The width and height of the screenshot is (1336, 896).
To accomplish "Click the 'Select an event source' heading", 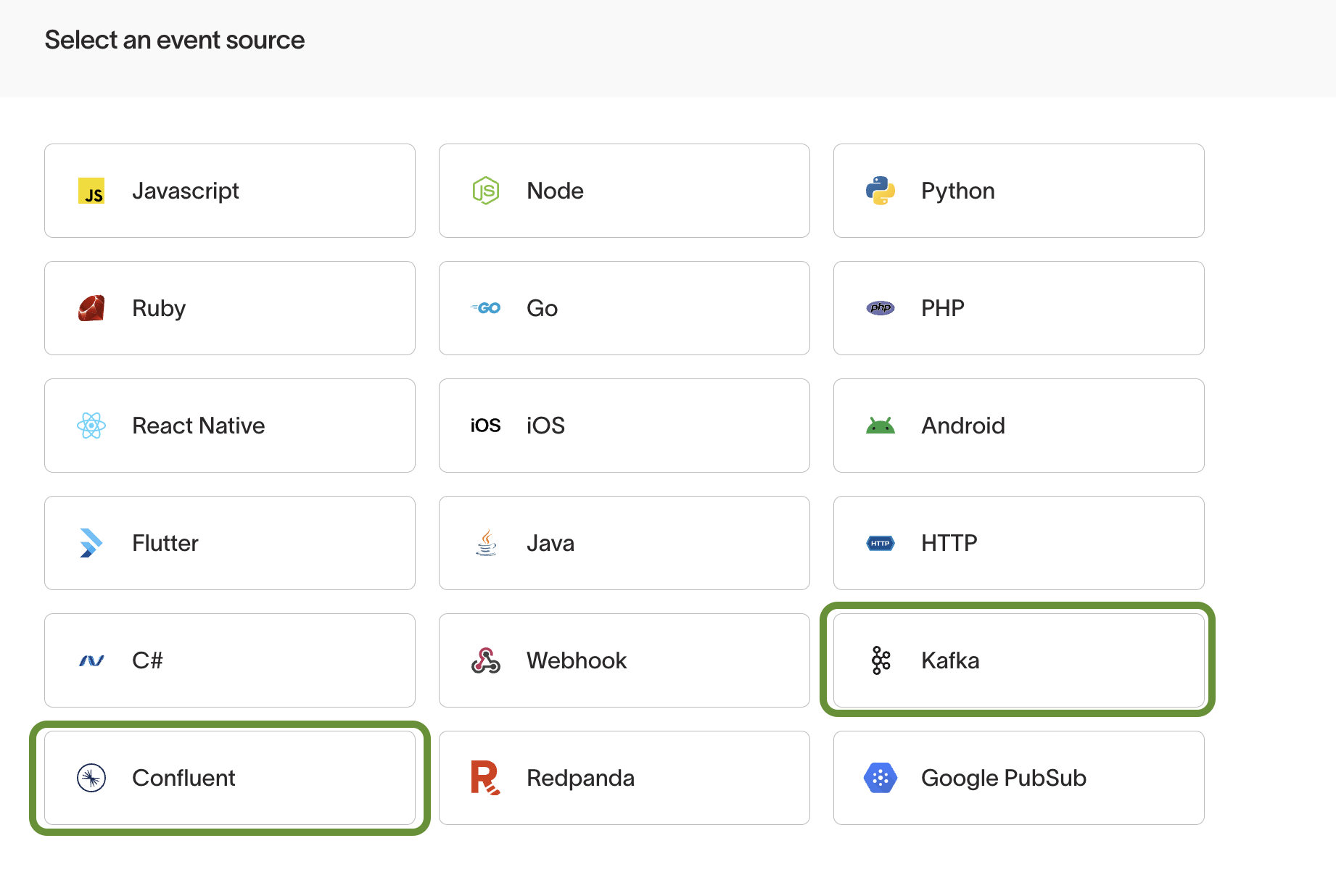I will (x=175, y=40).
